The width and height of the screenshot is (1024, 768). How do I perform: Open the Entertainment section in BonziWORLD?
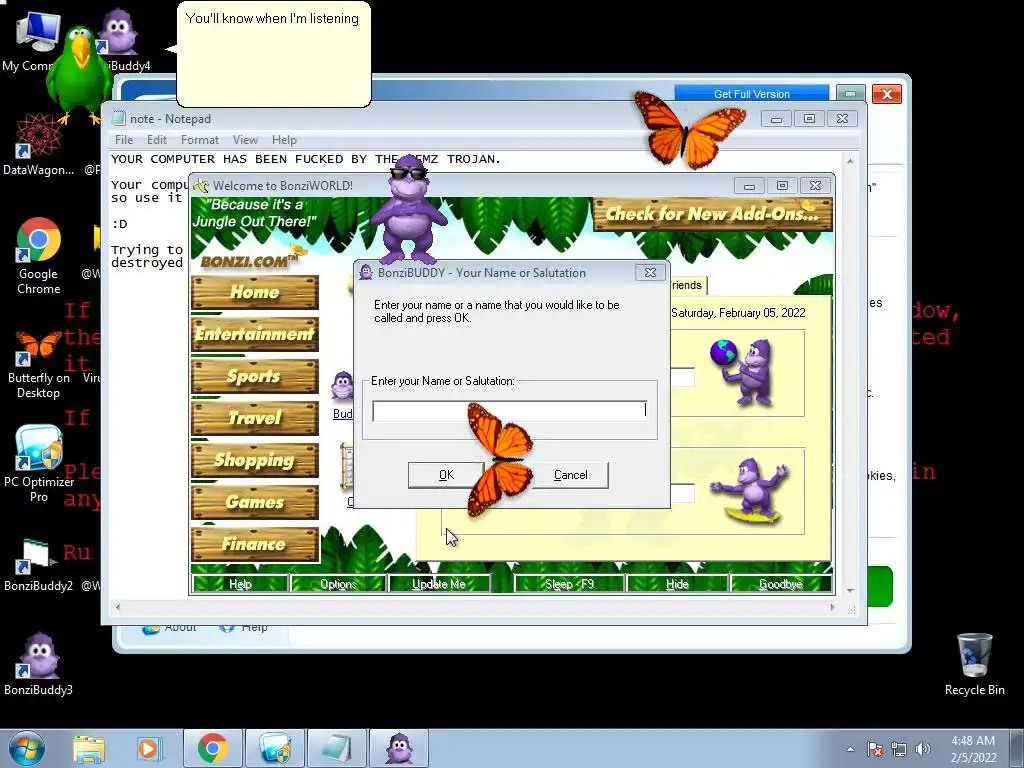[255, 334]
